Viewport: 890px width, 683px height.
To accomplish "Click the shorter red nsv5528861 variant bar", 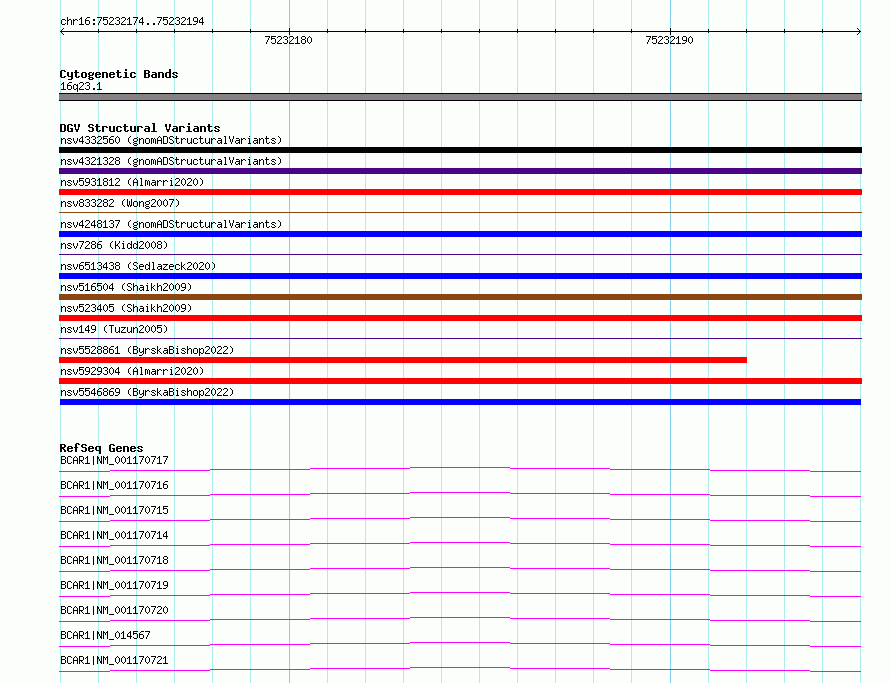I will click(x=403, y=360).
